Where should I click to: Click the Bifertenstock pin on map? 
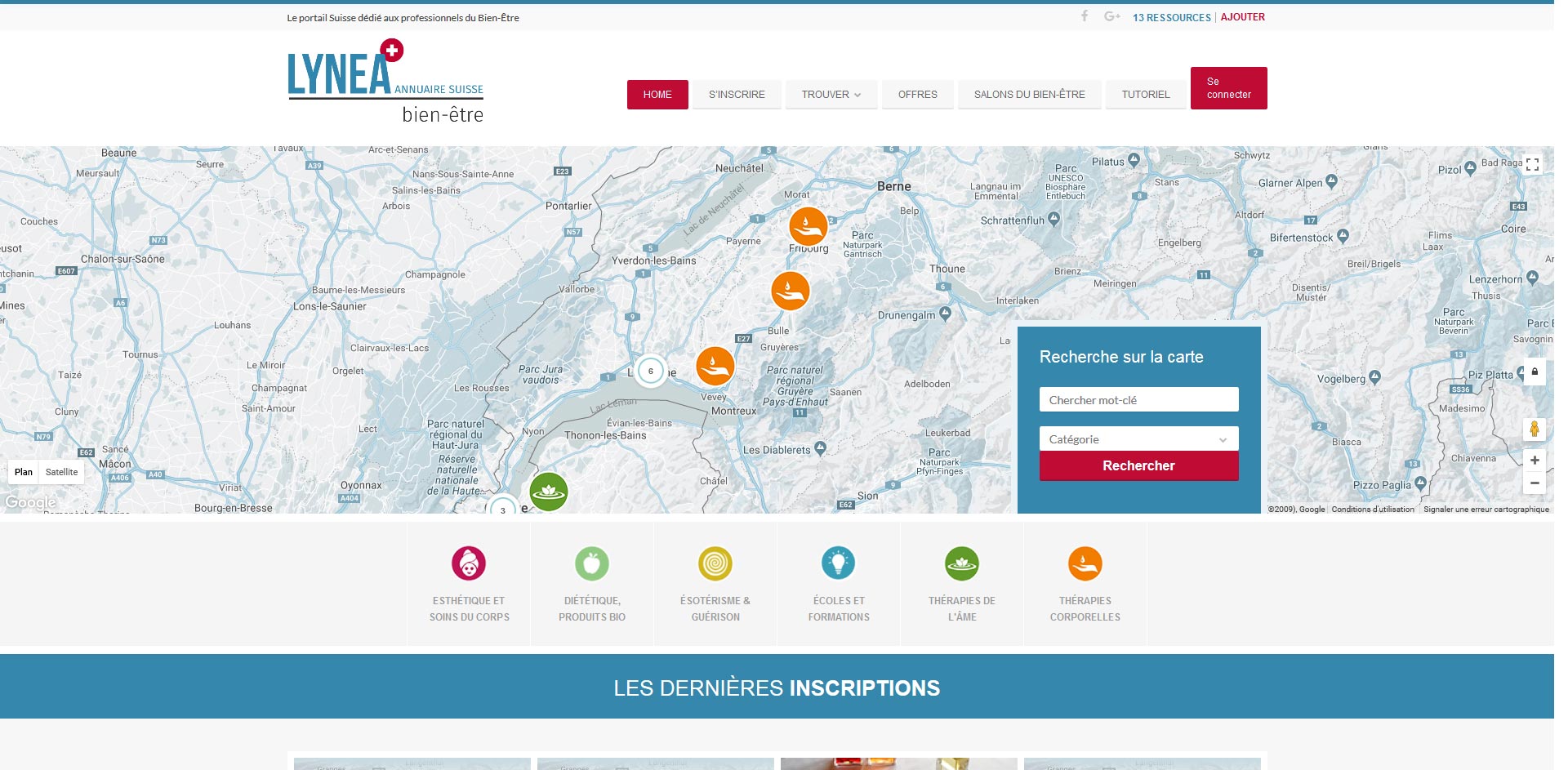tap(1343, 236)
